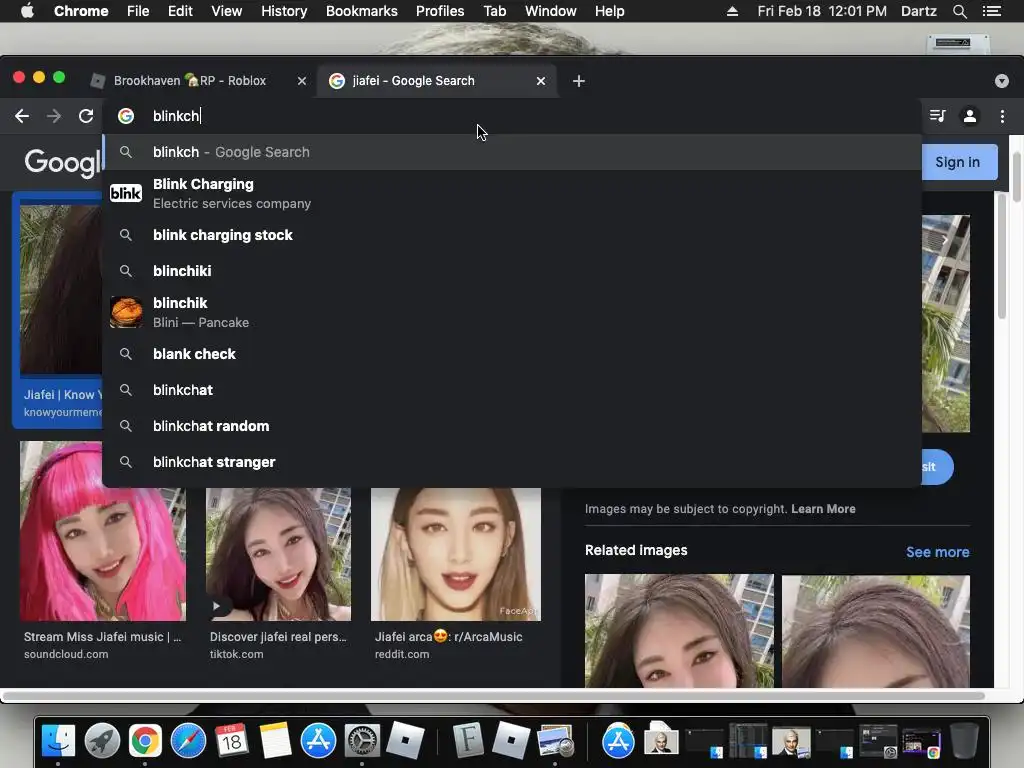Image resolution: width=1024 pixels, height=768 pixels.
Task: Choose 'blinkchat stranger' suggestion
Action: (x=512, y=462)
